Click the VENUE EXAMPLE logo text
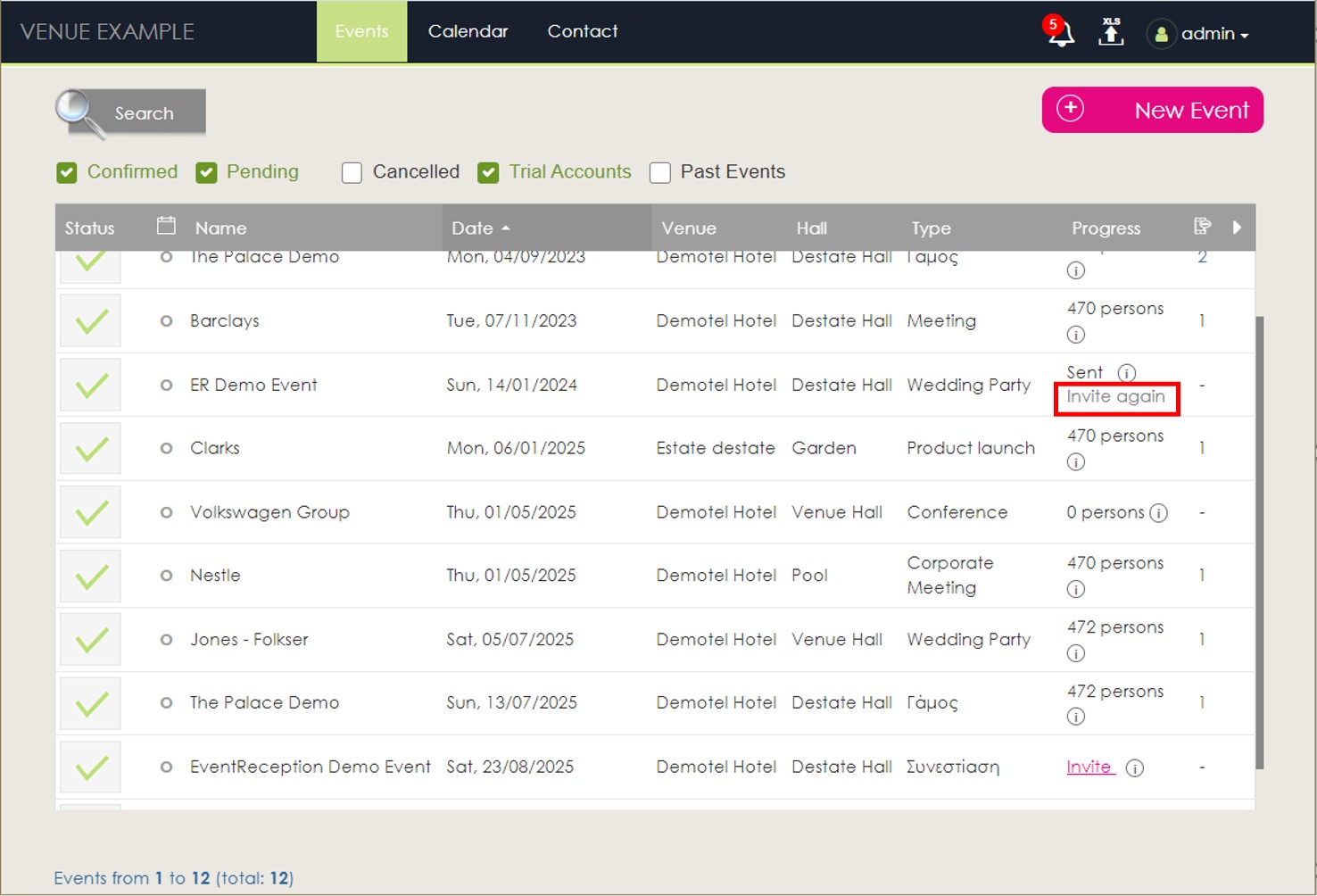Image resolution: width=1317 pixels, height=896 pixels. point(107,32)
